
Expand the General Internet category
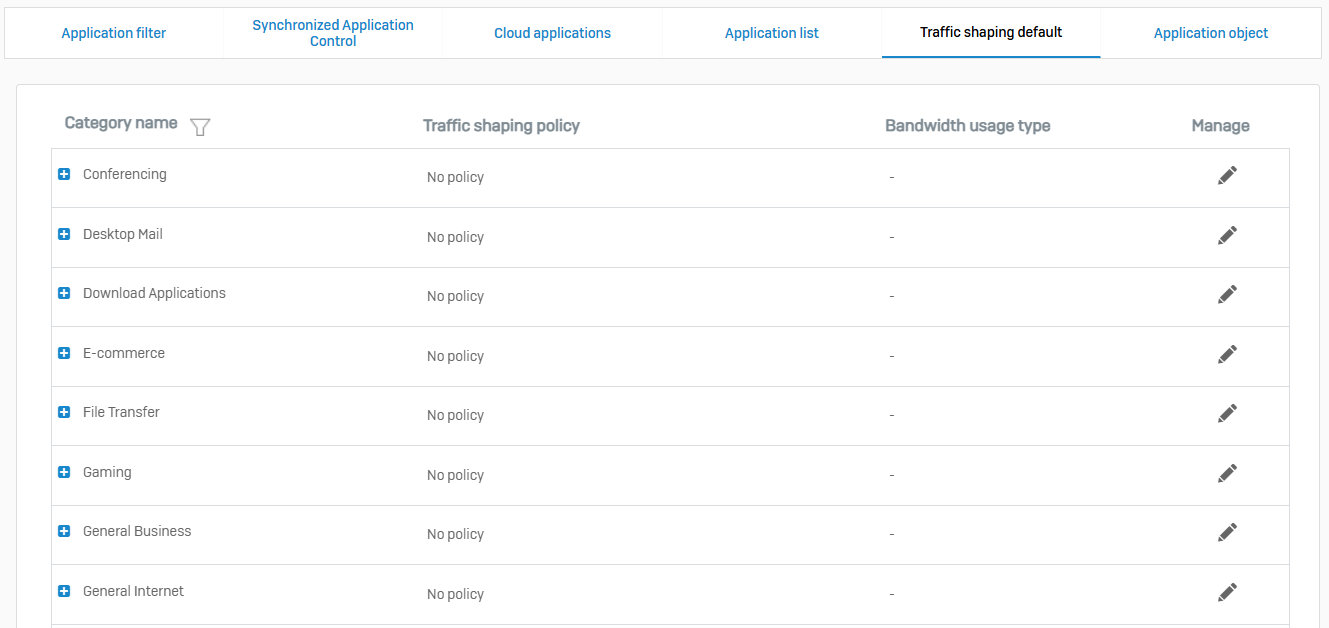(64, 591)
